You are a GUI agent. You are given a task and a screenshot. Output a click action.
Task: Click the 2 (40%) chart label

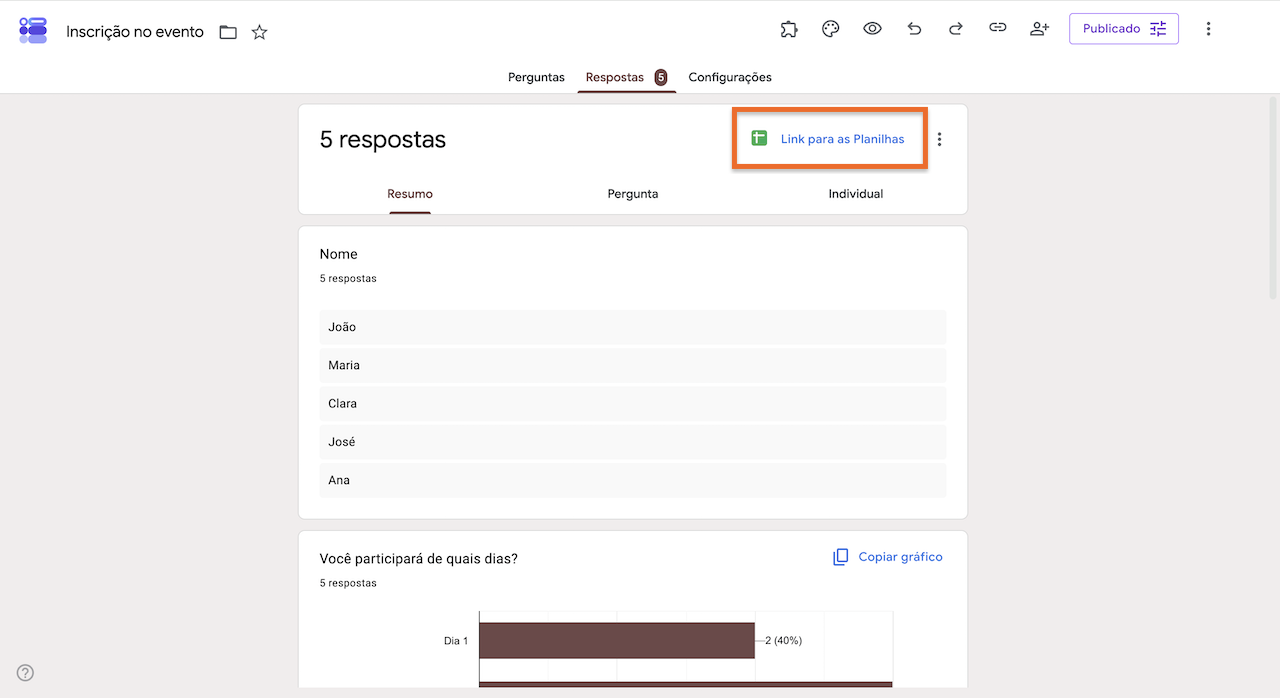tap(783, 640)
